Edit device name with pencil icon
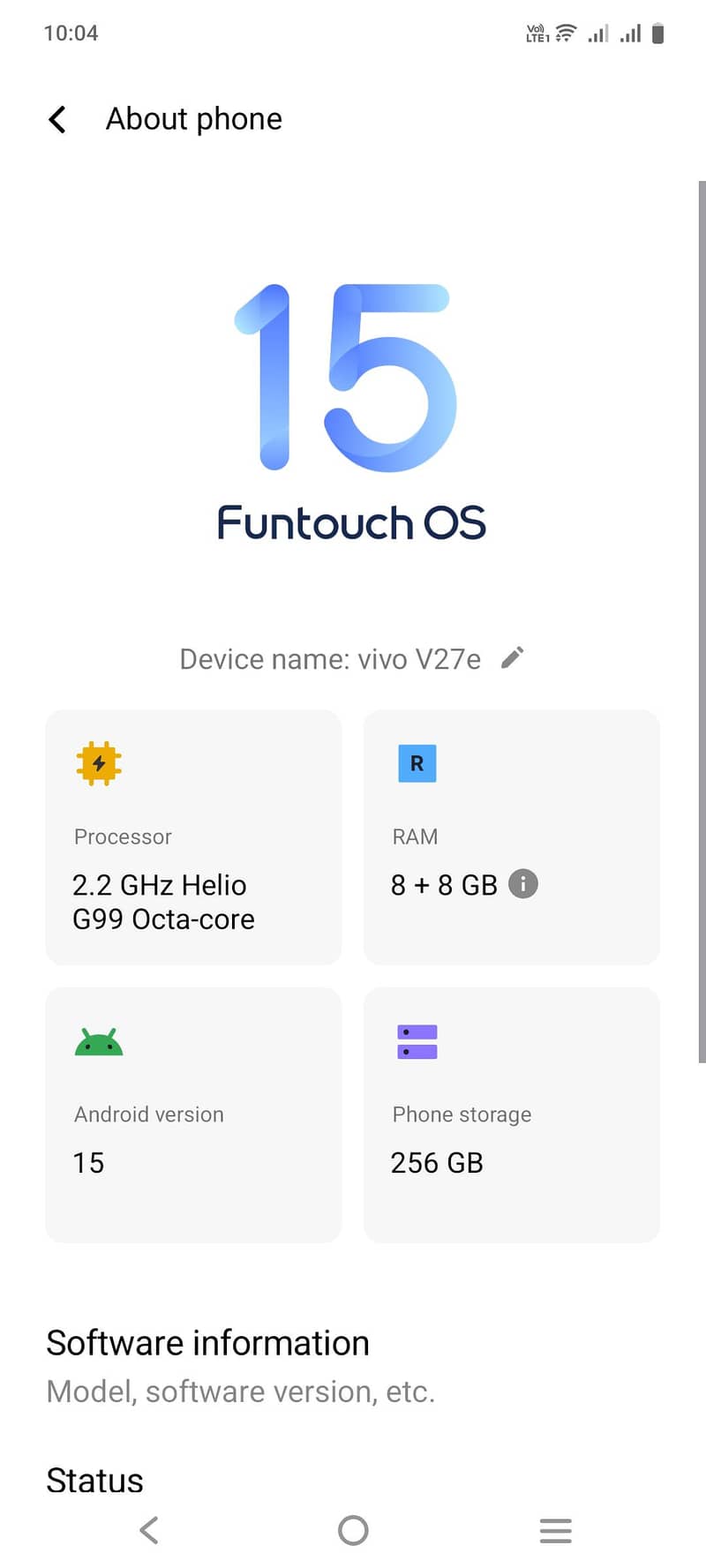706x1568 pixels. point(513,658)
